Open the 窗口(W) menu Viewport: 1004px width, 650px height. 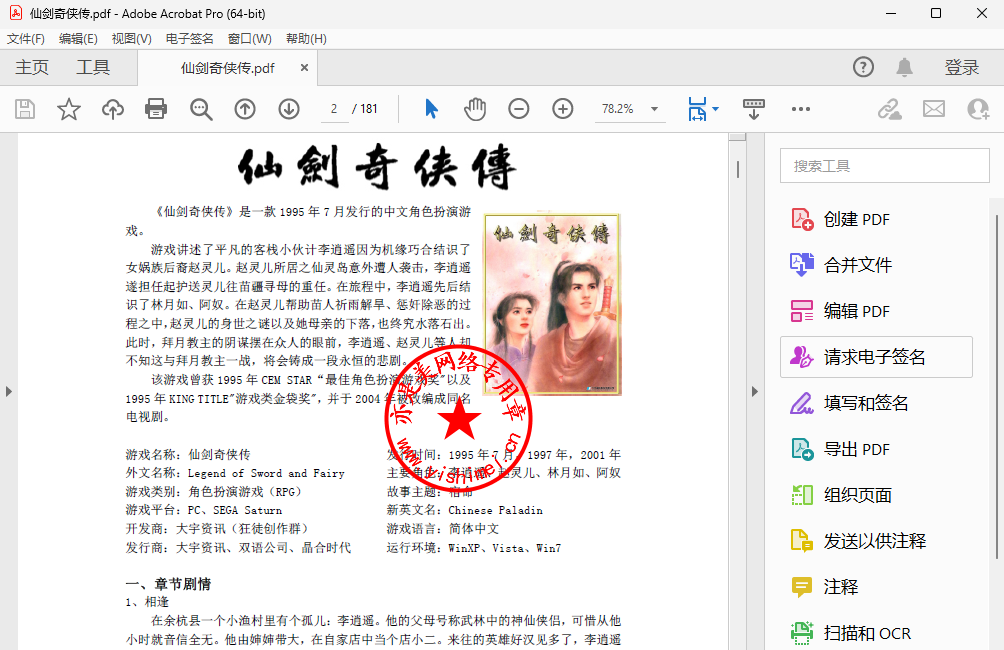coord(250,38)
